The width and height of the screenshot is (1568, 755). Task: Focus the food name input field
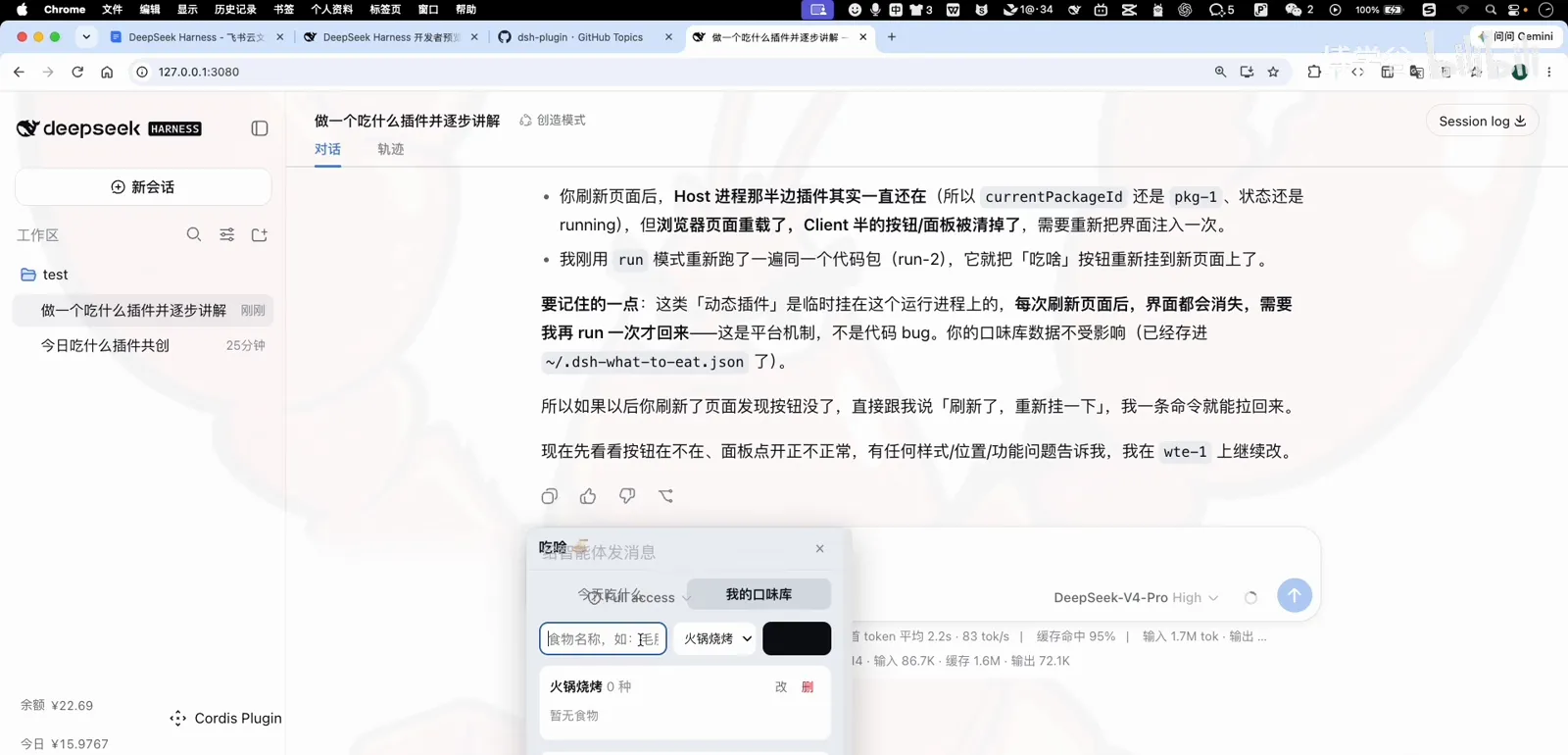[x=603, y=638]
